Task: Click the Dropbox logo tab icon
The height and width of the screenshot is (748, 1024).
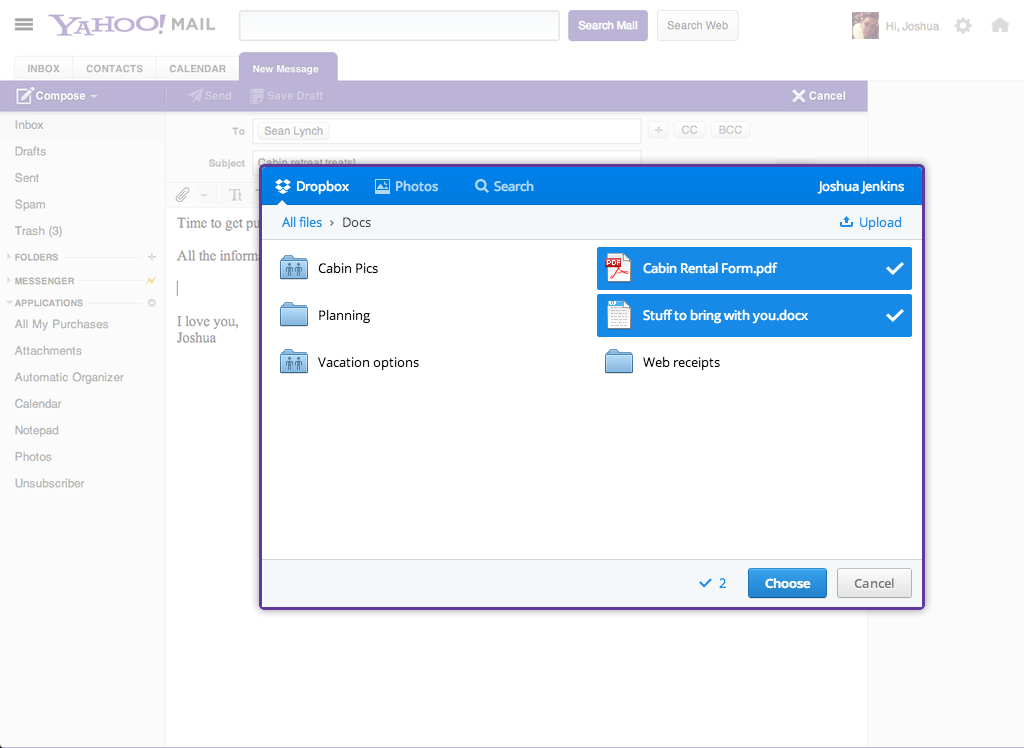Action: click(x=283, y=186)
